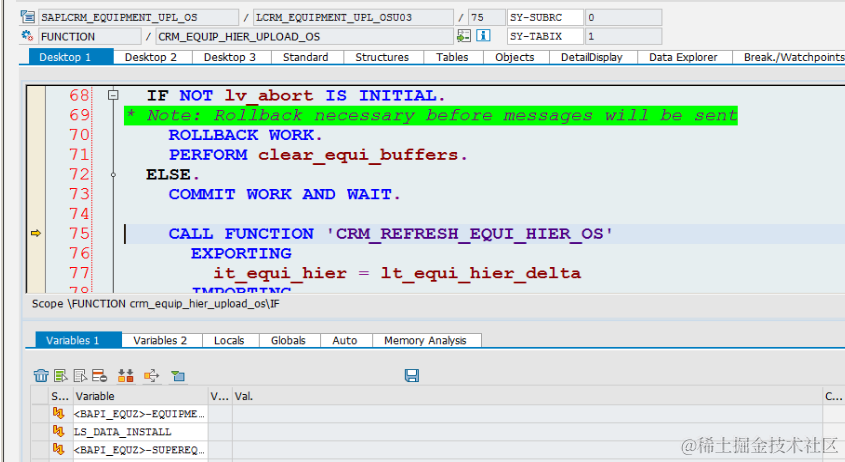Image resolution: width=845 pixels, height=462 pixels.
Task: Open the Tables tab
Action: pos(452,57)
